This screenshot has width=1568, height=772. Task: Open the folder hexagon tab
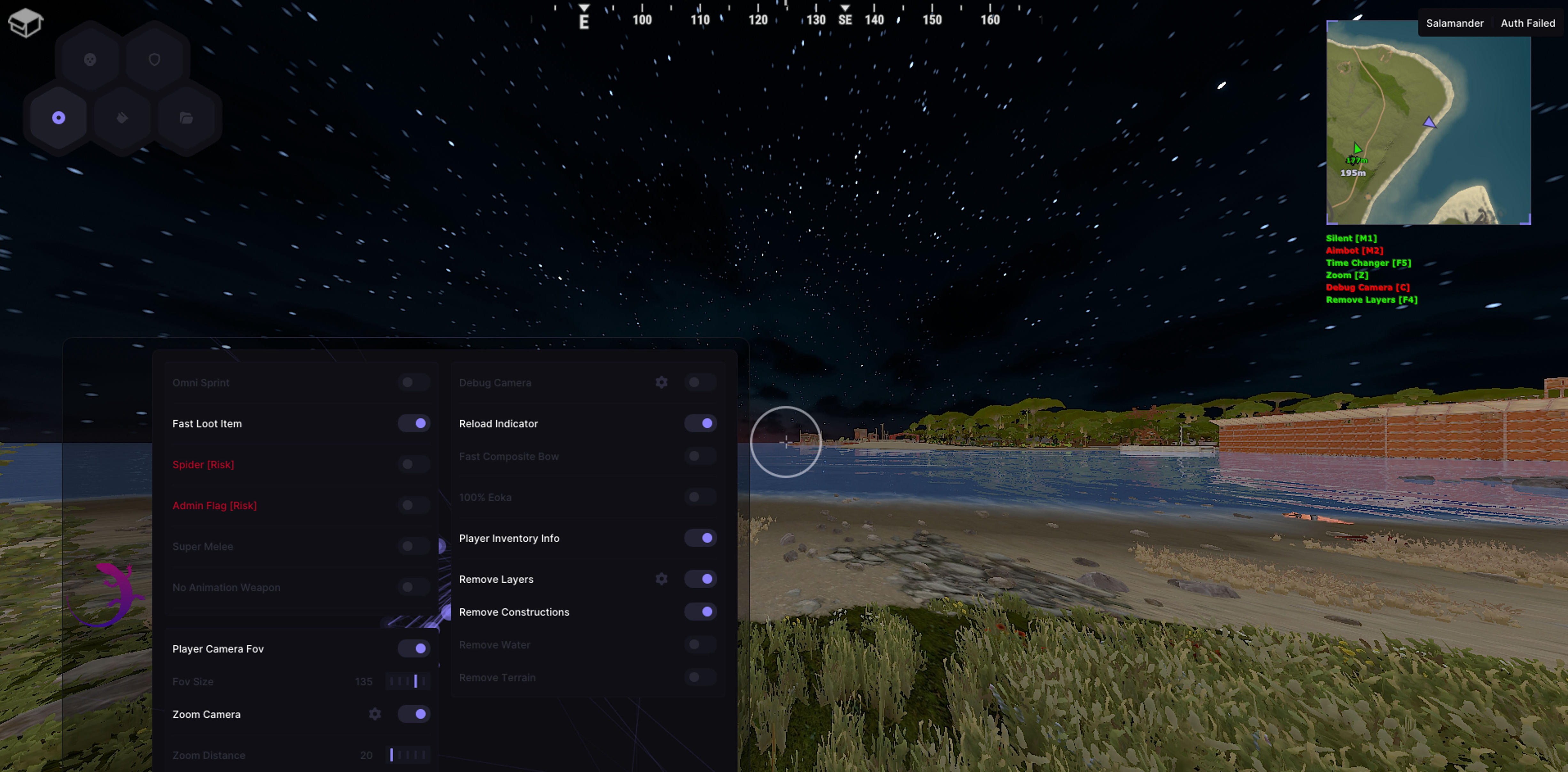187,118
